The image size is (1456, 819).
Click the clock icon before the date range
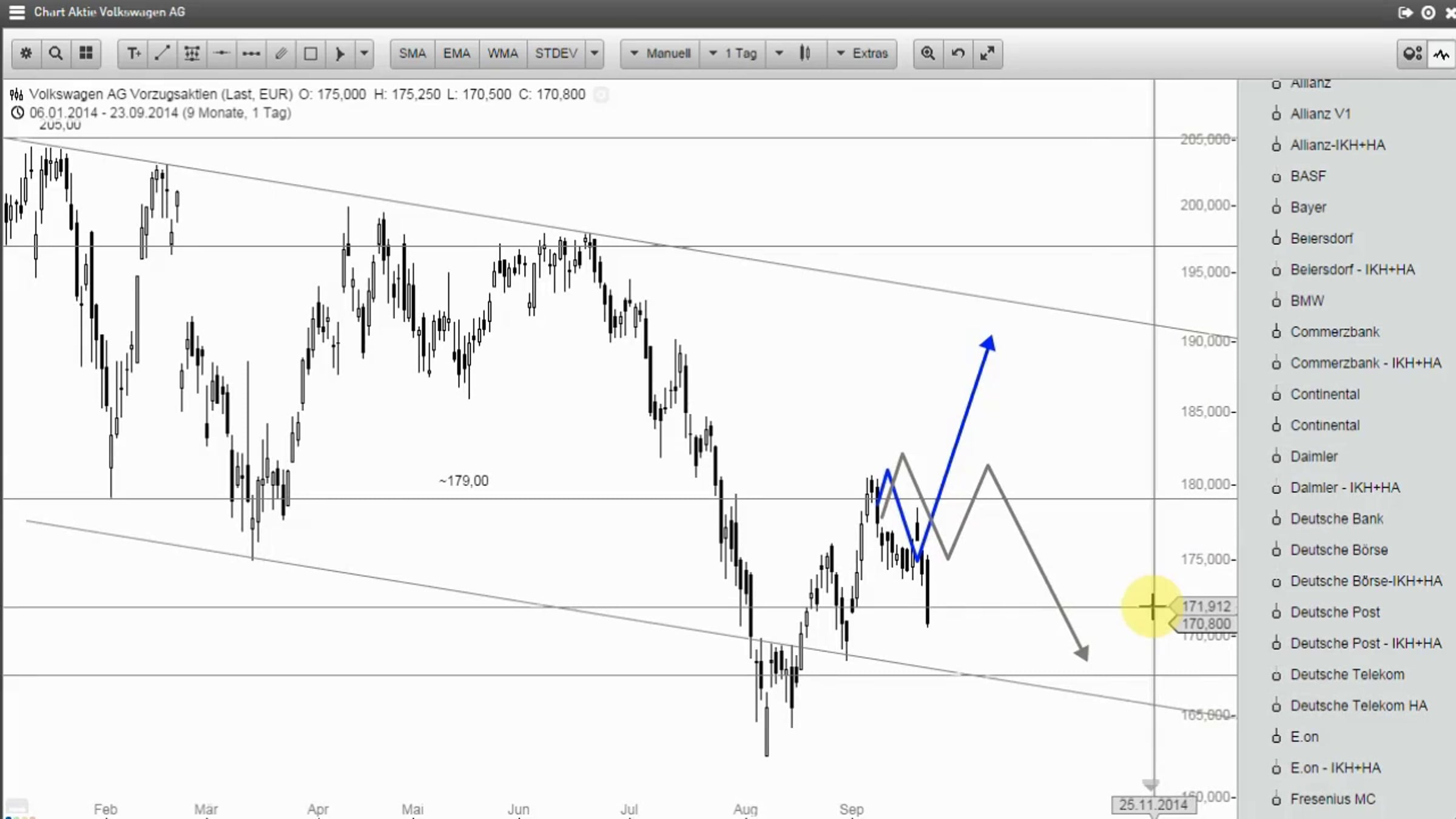(x=18, y=113)
